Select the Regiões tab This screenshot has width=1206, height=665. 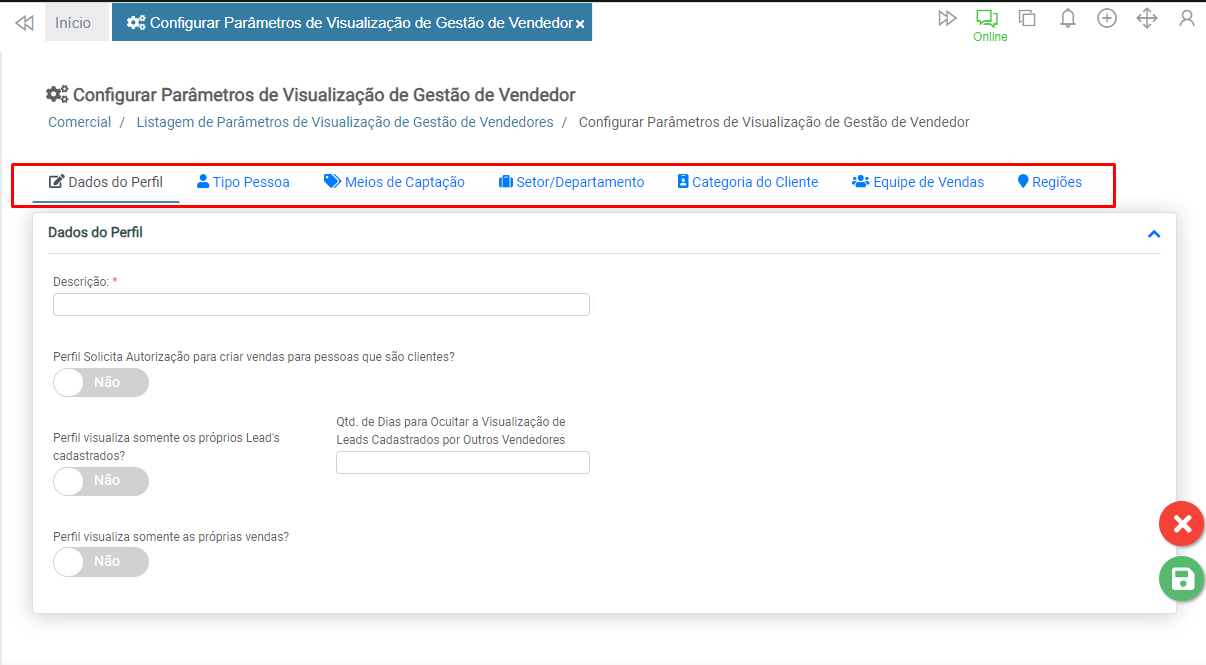pyautogui.click(x=1049, y=182)
